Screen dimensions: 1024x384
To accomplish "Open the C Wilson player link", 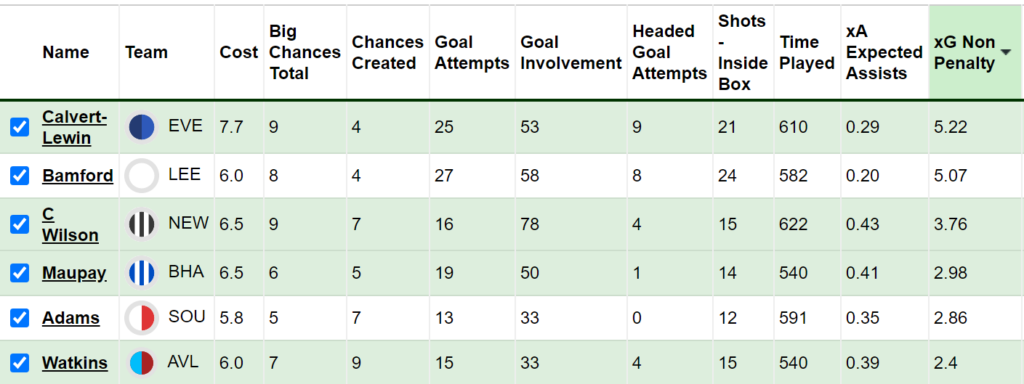I will tap(71, 225).
